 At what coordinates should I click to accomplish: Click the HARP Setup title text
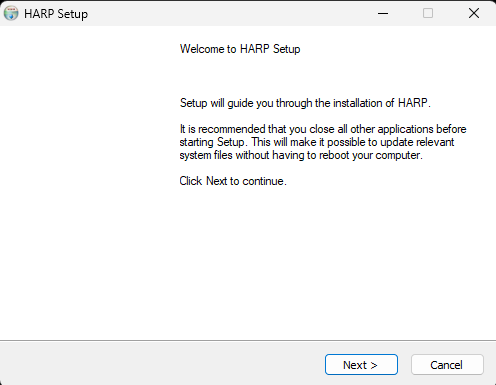[56, 14]
